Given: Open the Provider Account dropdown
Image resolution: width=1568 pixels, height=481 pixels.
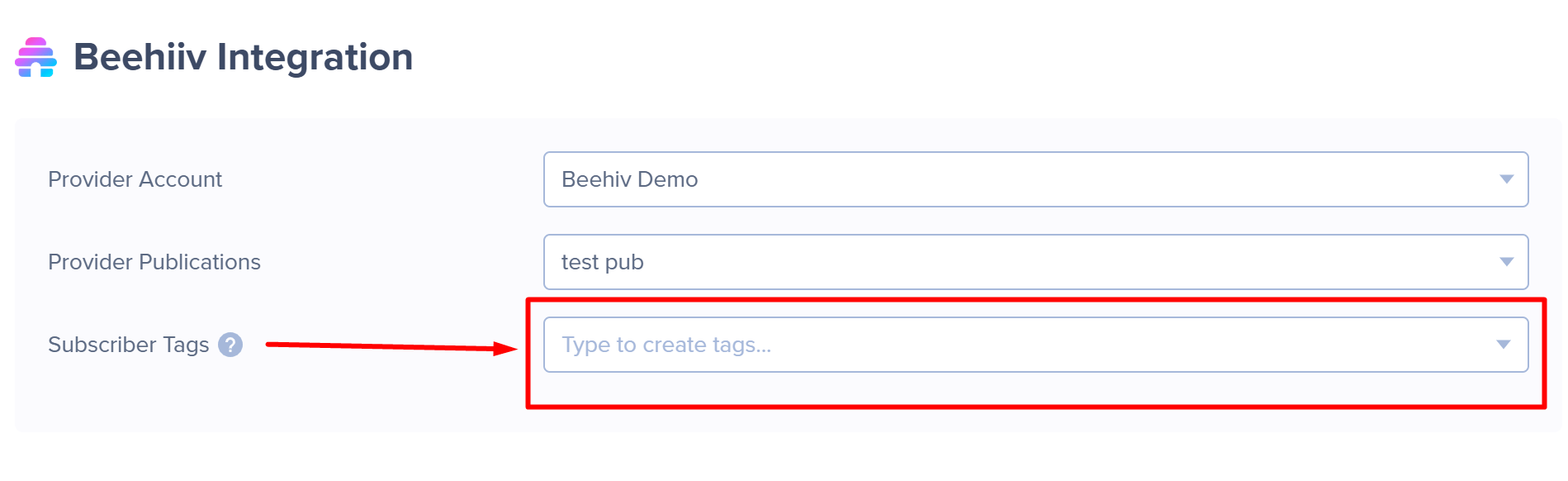Looking at the screenshot, I should pyautogui.click(x=1036, y=179).
